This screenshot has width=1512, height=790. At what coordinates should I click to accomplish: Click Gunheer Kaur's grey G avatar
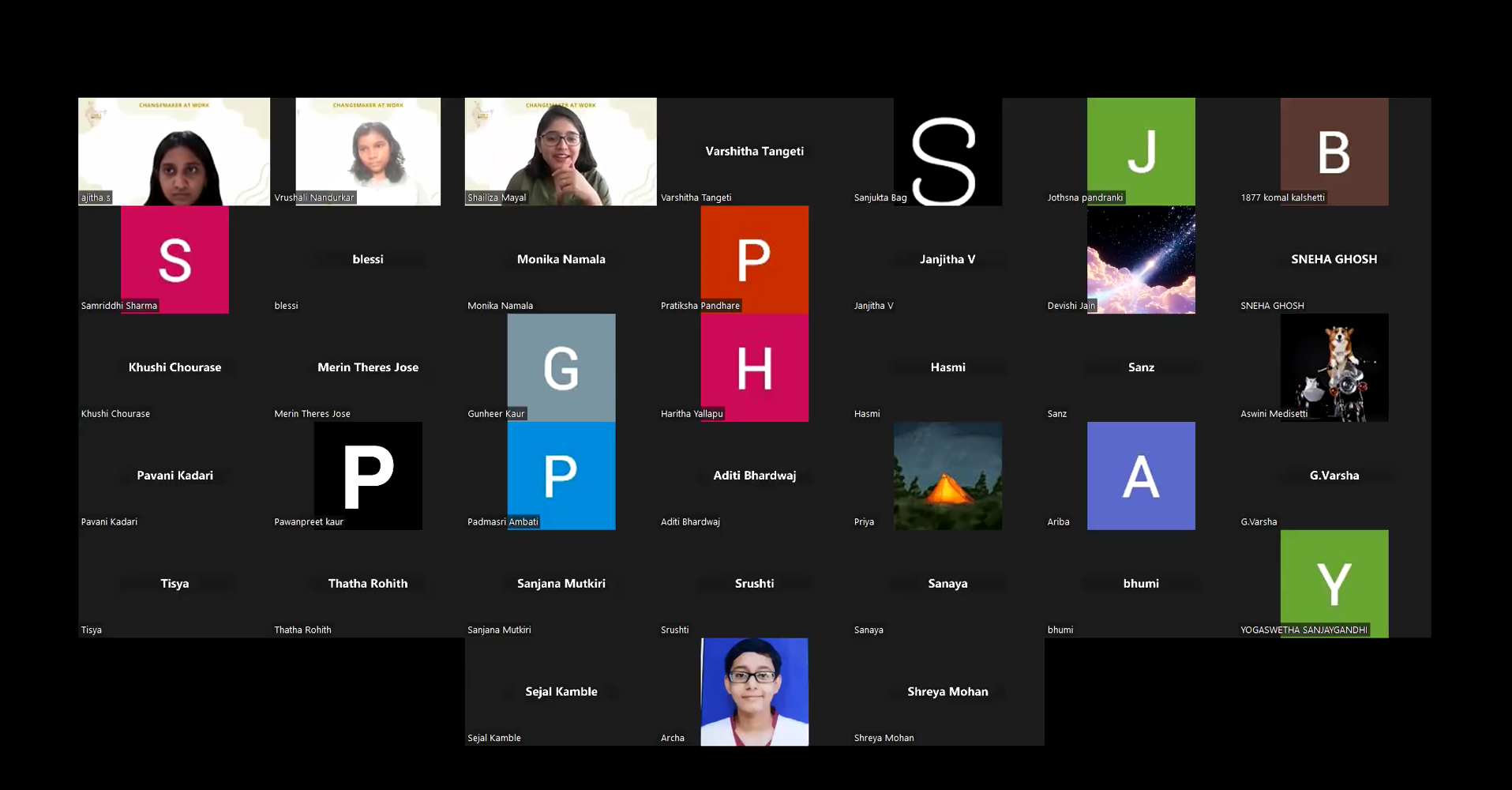561,367
